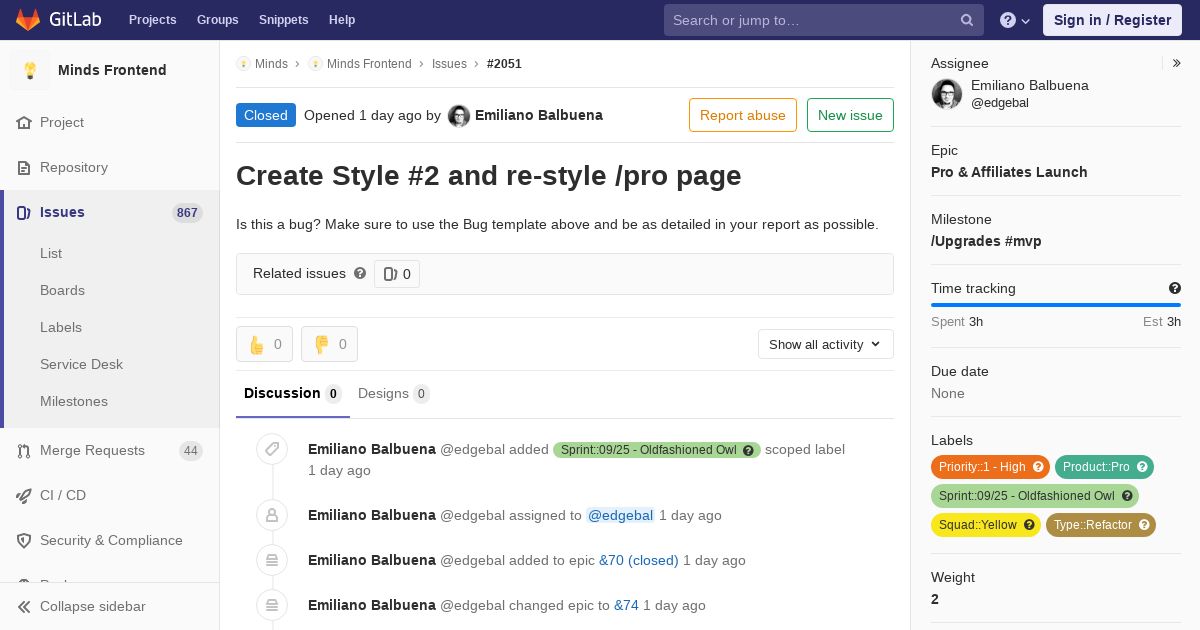
Task: Click the Repository file icon
Action: [24, 167]
